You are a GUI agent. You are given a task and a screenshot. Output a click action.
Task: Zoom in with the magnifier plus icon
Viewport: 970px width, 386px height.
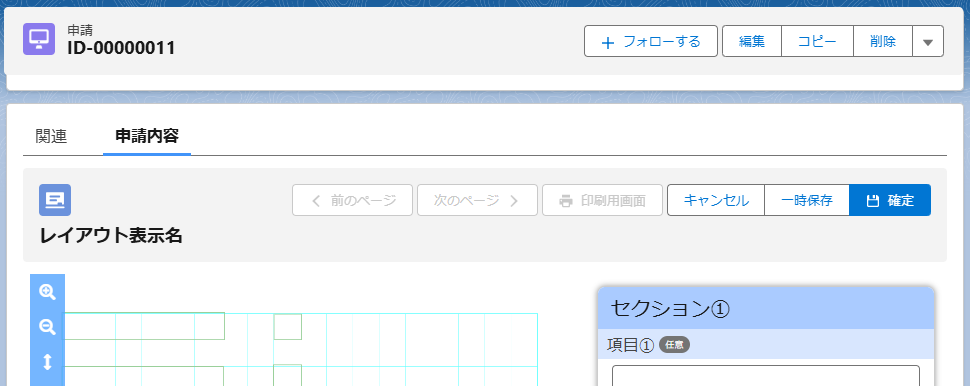click(x=48, y=292)
